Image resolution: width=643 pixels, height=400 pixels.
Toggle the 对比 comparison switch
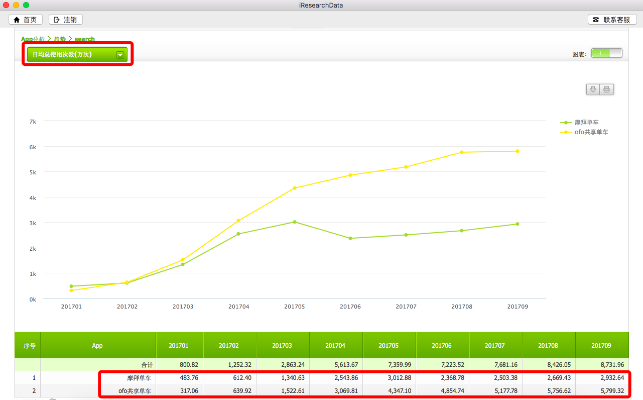pyautogui.click(x=606, y=55)
